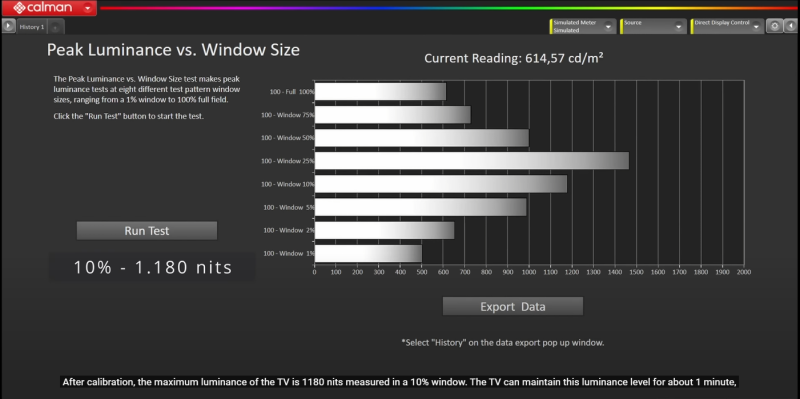Select the 100 - Window 1% bar
The width and height of the screenshot is (800, 399).
[x=368, y=253]
